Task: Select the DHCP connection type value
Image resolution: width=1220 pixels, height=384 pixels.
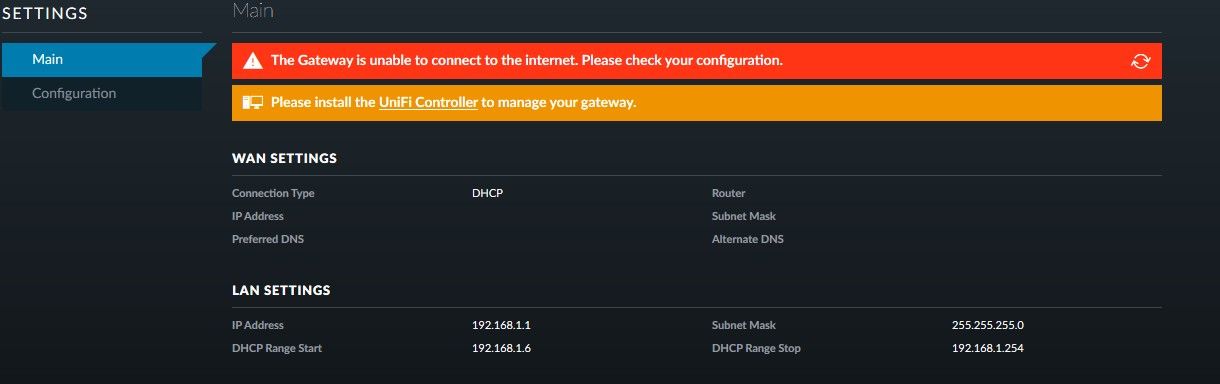Action: click(487, 193)
